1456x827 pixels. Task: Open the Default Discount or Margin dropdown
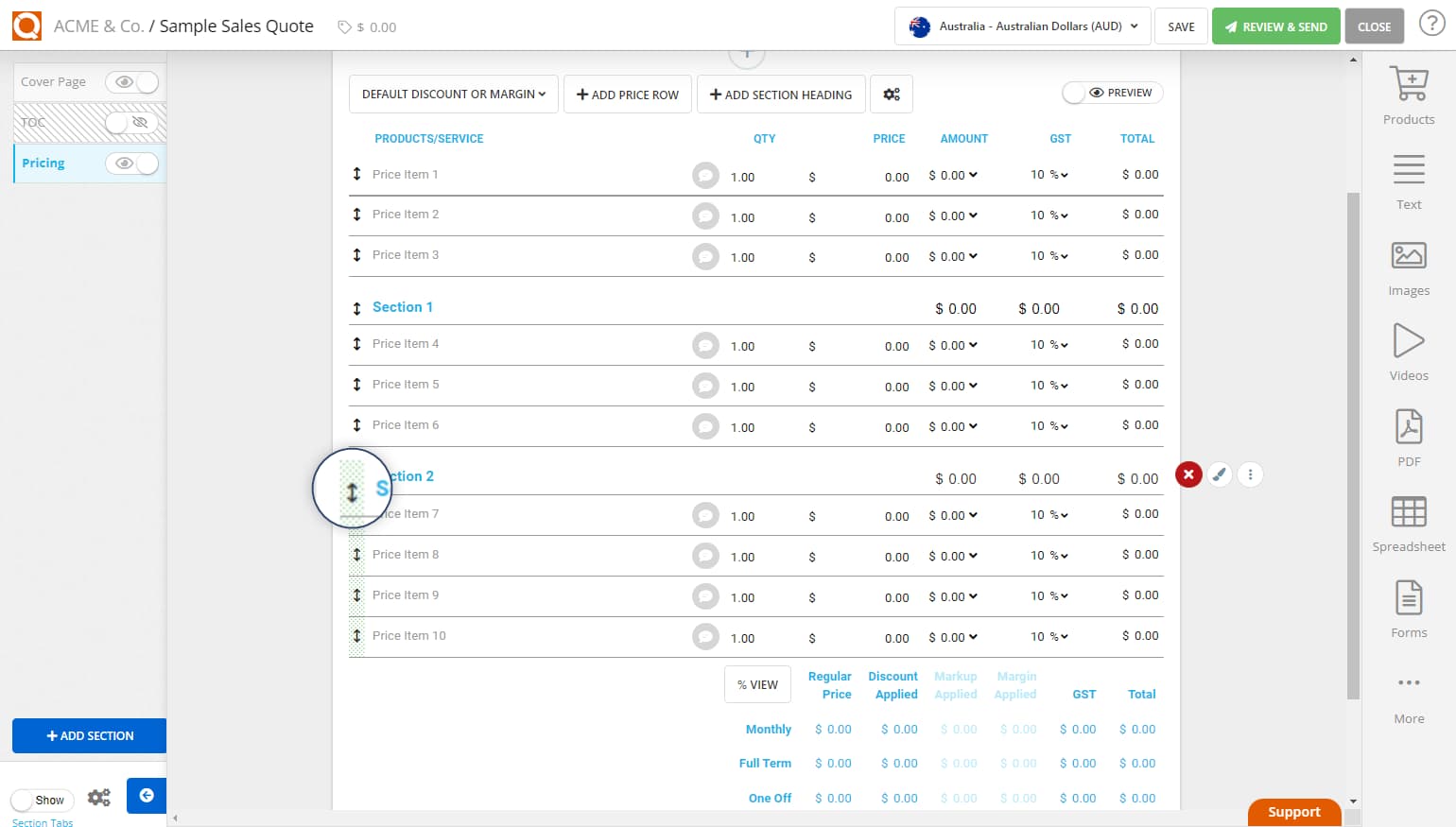coord(453,94)
